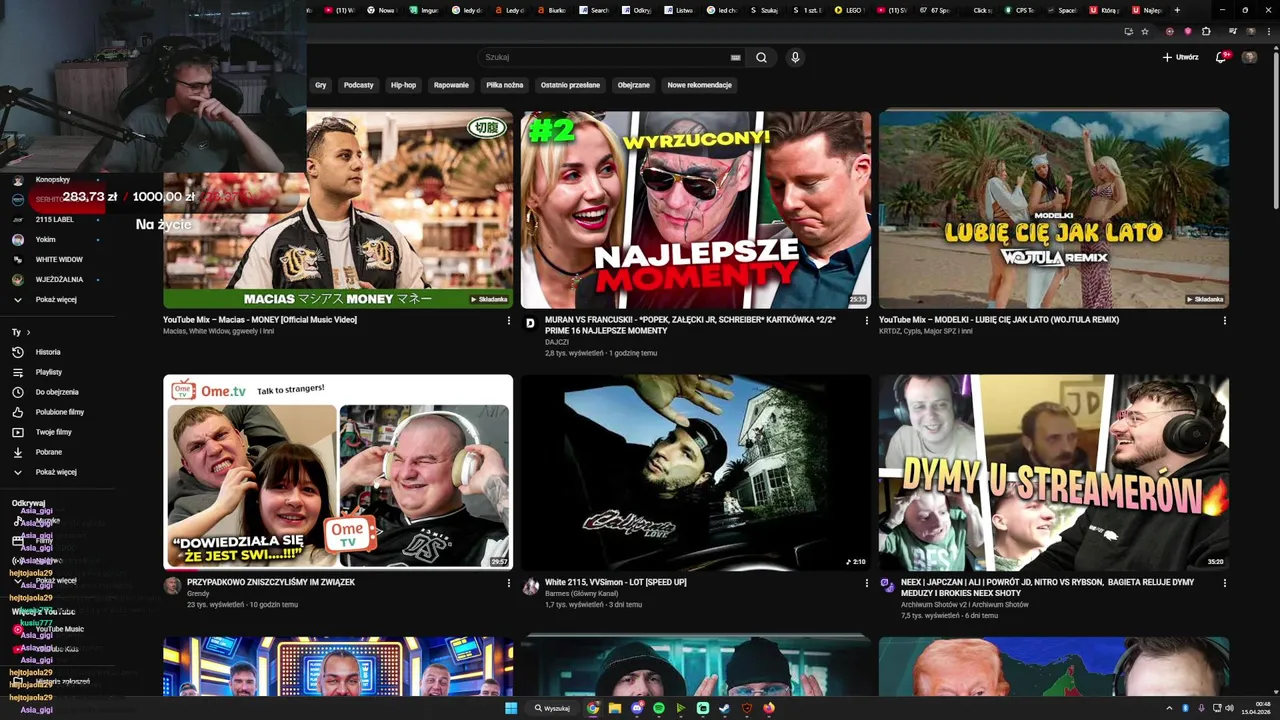
Task: Open the Najlepsze Momenty video thumbnail
Action: tap(696, 209)
